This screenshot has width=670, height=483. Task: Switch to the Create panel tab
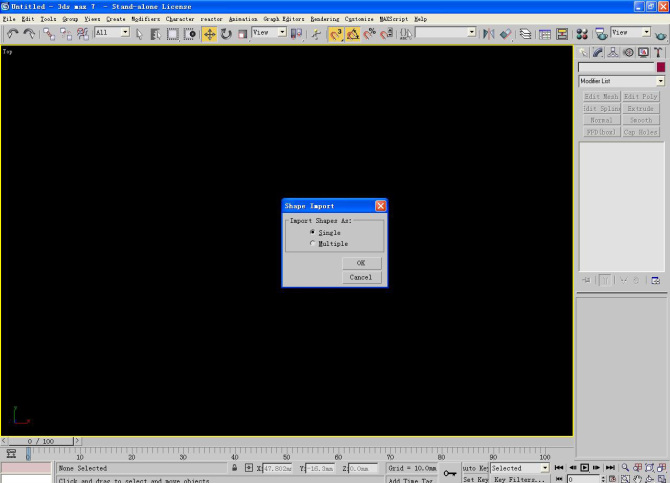pyautogui.click(x=583, y=53)
